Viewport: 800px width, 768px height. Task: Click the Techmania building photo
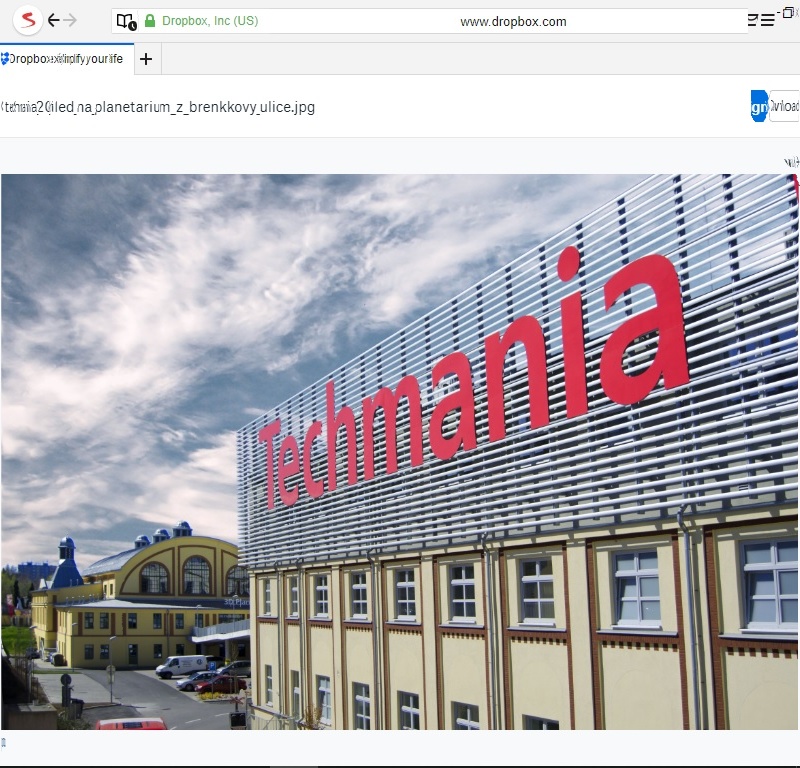(x=400, y=452)
